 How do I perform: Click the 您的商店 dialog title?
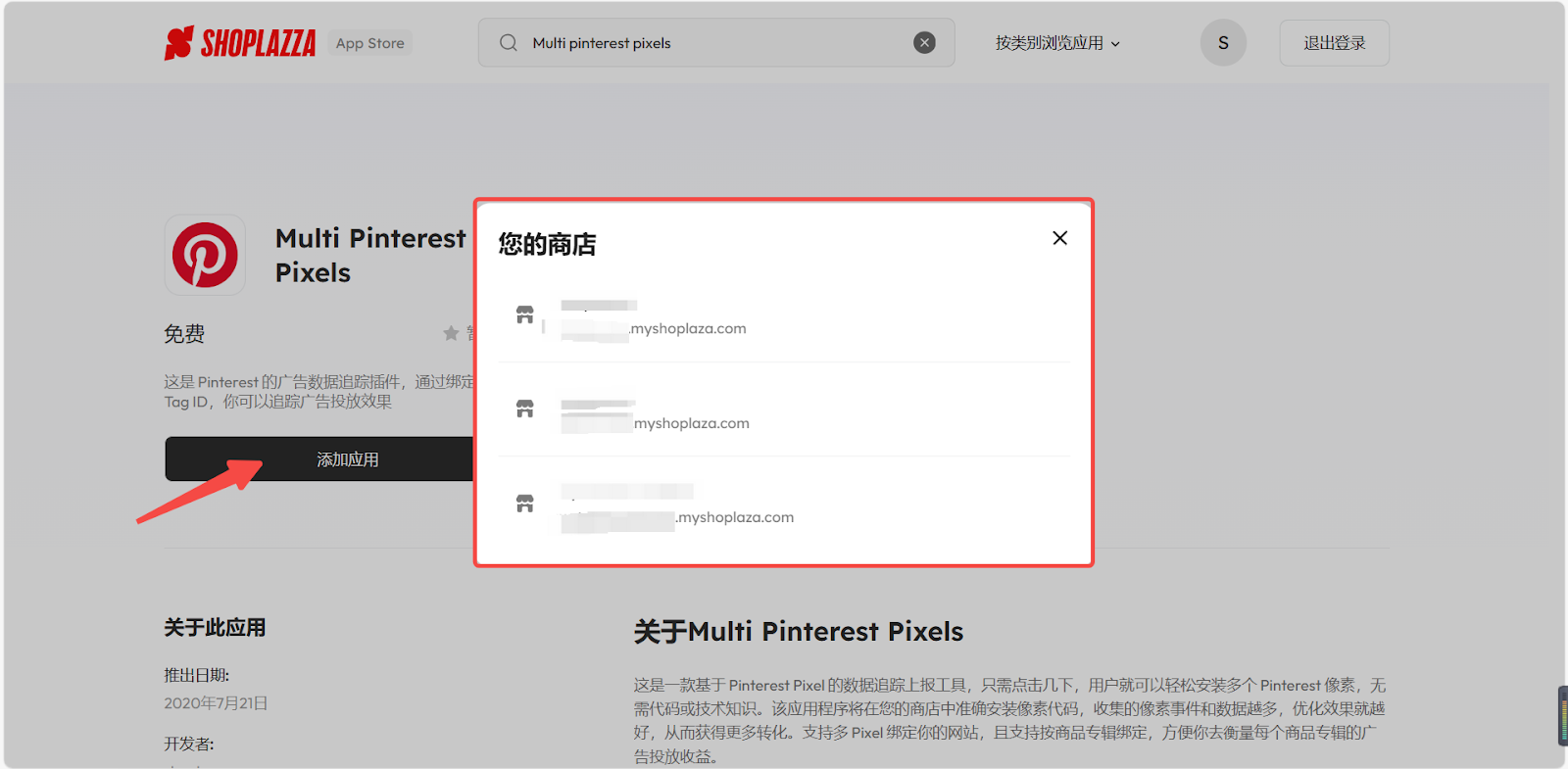pos(547,244)
